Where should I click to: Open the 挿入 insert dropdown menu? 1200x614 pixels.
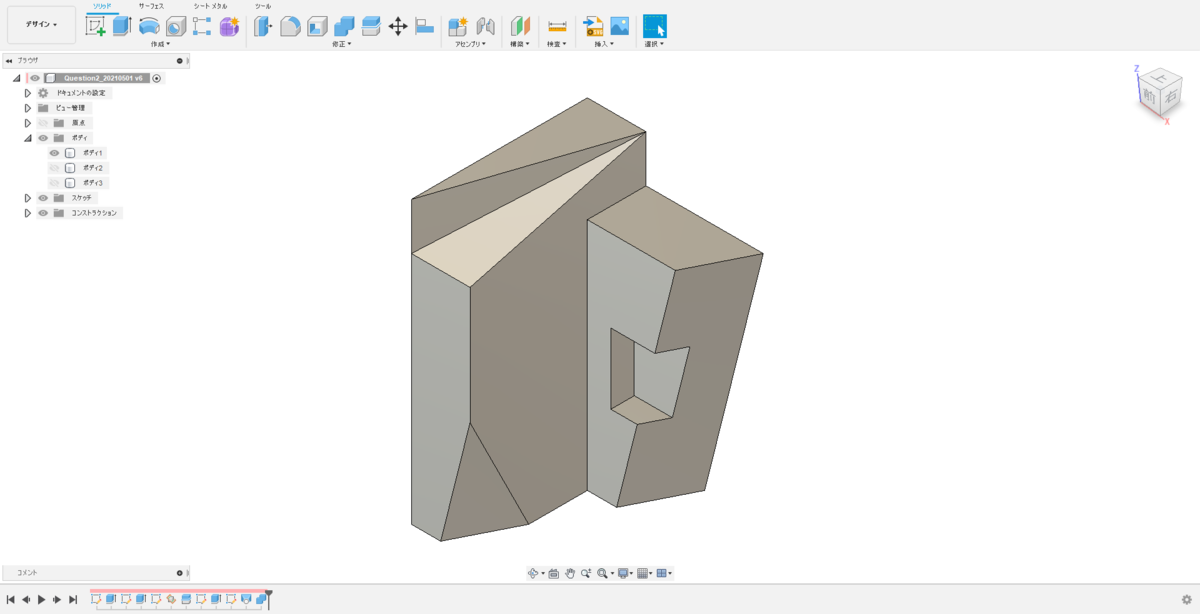coord(606,44)
